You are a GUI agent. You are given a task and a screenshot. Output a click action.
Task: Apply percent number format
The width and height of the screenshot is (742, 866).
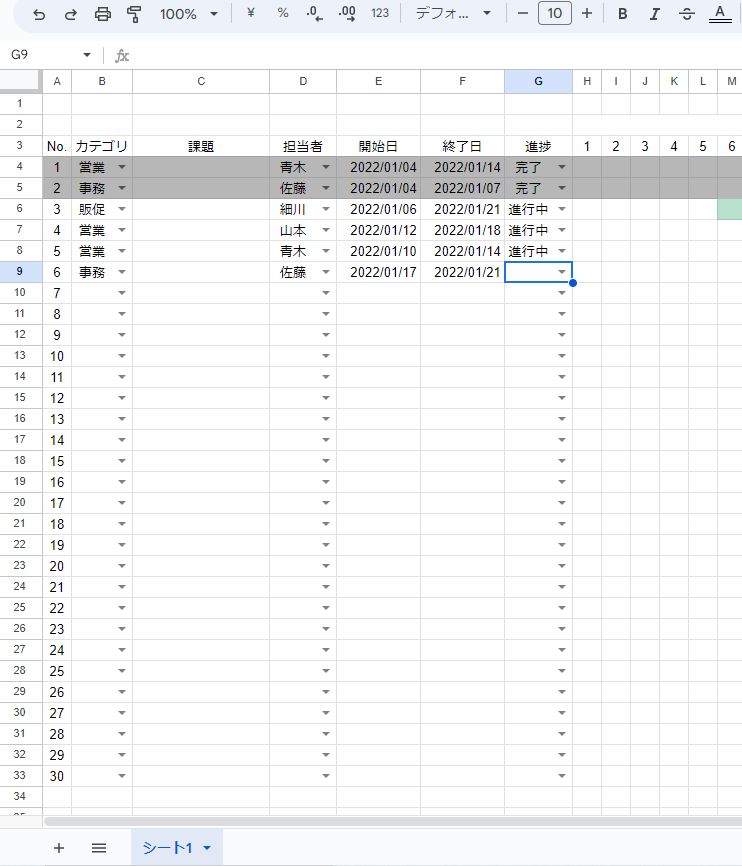click(x=283, y=14)
